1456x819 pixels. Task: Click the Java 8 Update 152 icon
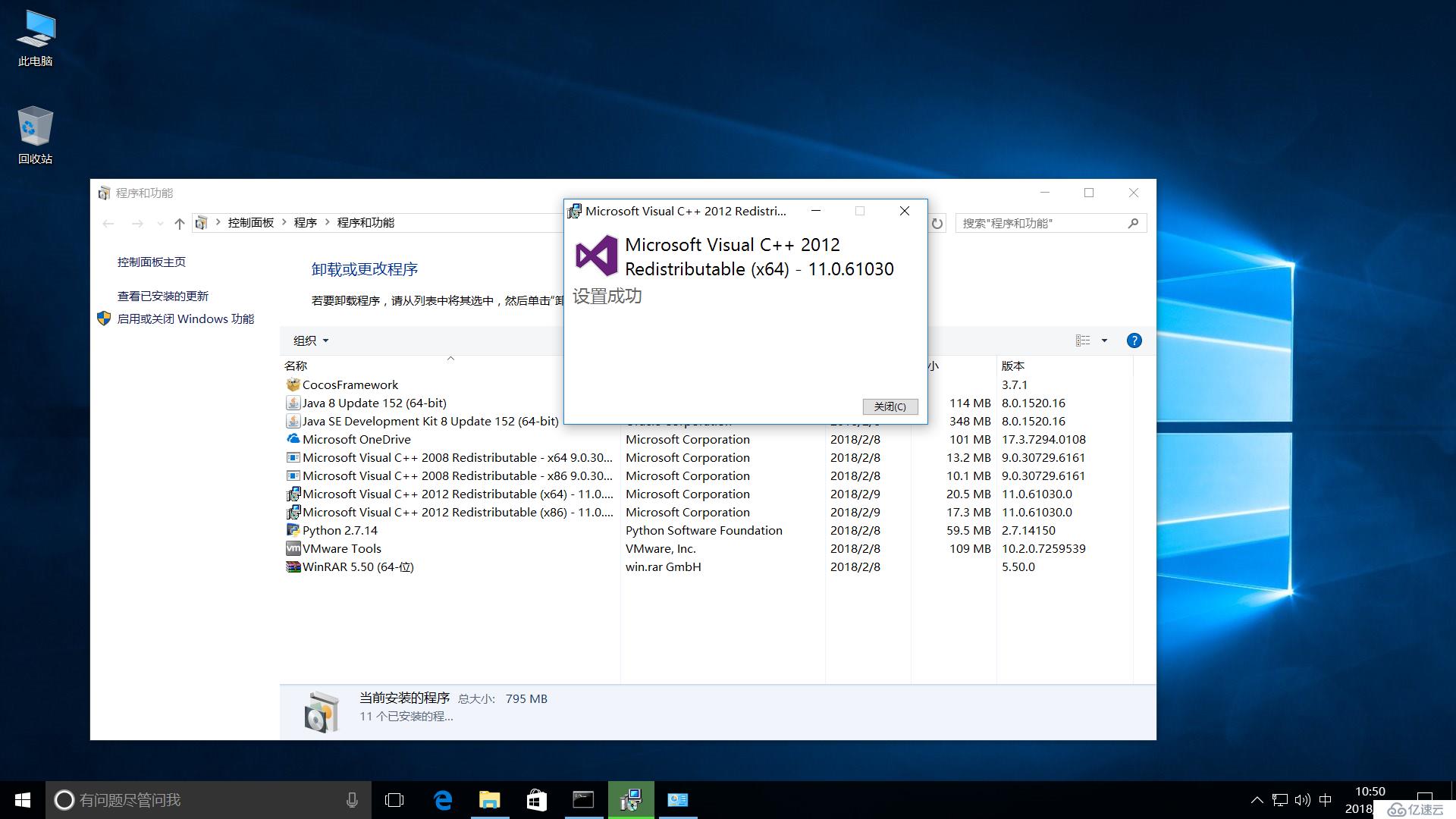pyautogui.click(x=293, y=403)
